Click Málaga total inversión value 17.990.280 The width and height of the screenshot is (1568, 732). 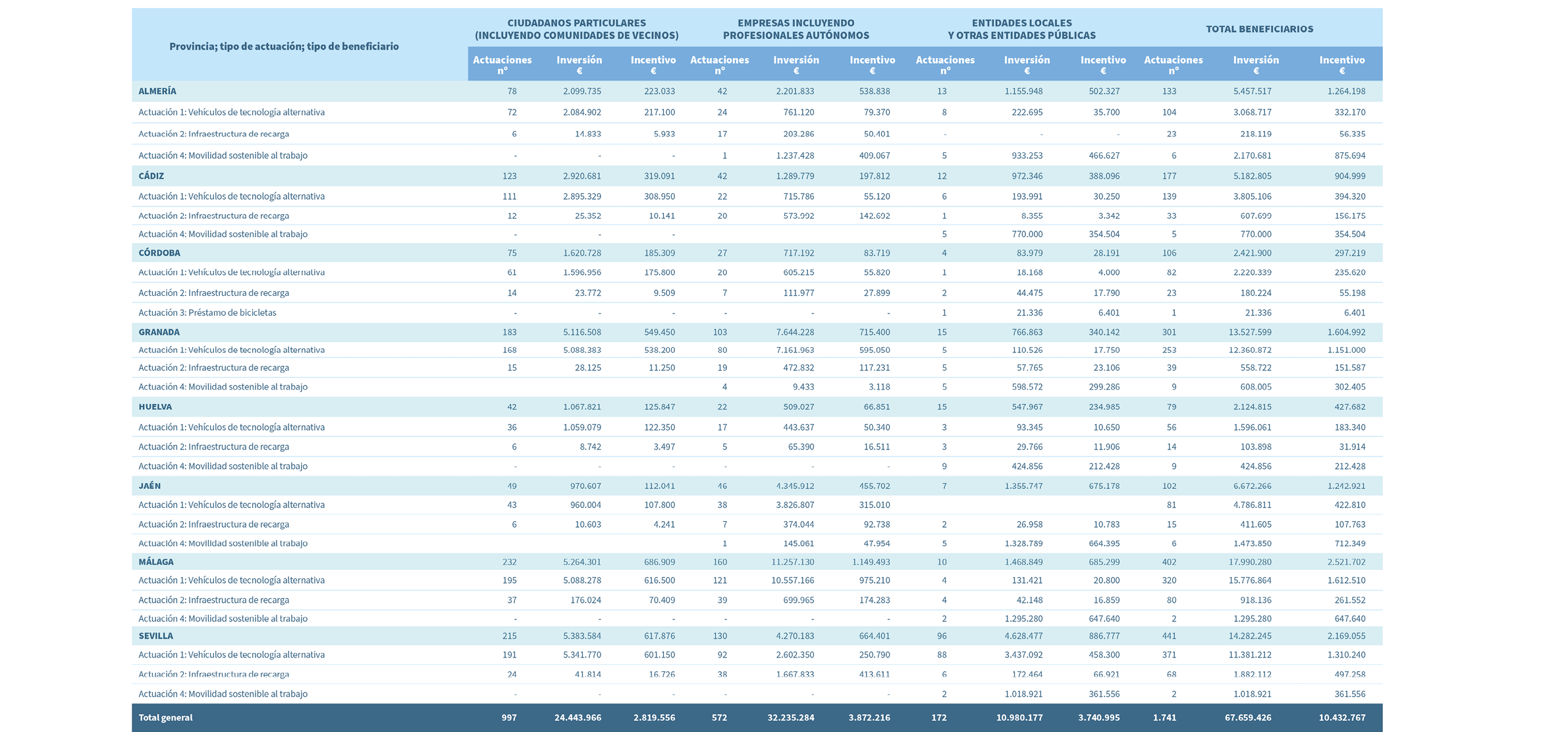click(x=1250, y=562)
